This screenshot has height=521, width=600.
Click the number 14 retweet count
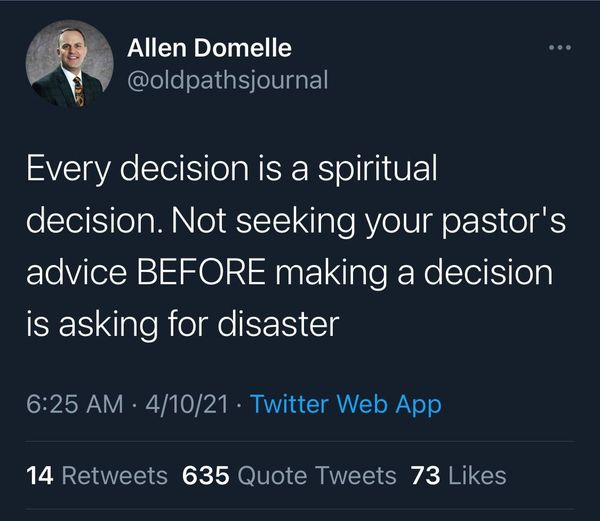coord(40,476)
